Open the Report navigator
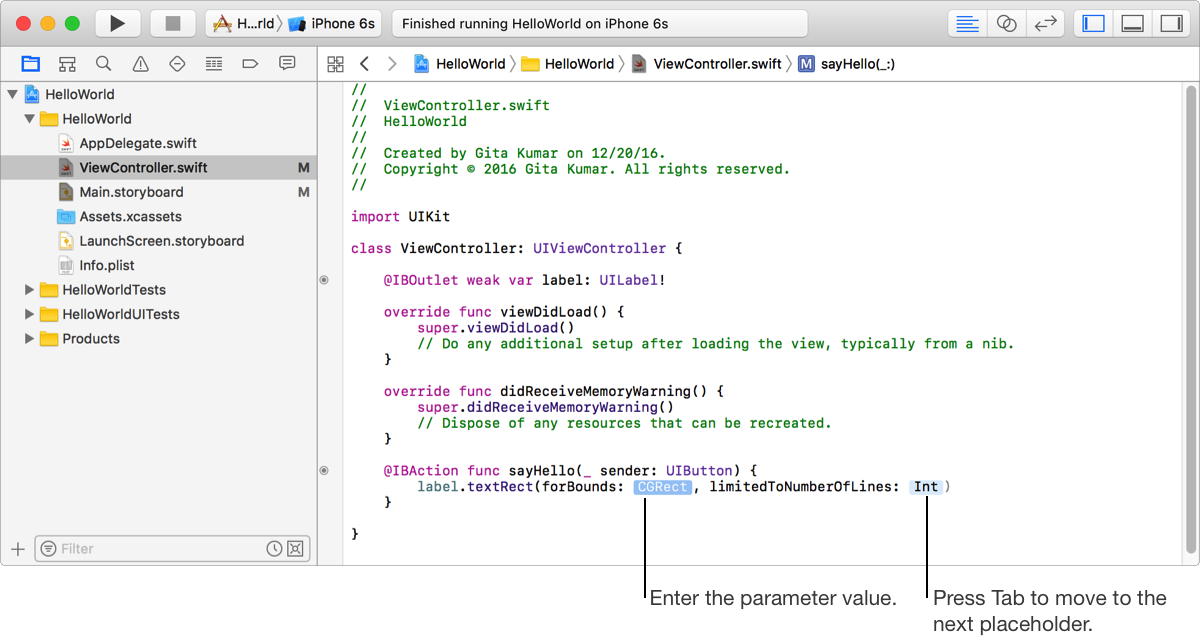Screen dimensions: 1200x642 coord(287,63)
